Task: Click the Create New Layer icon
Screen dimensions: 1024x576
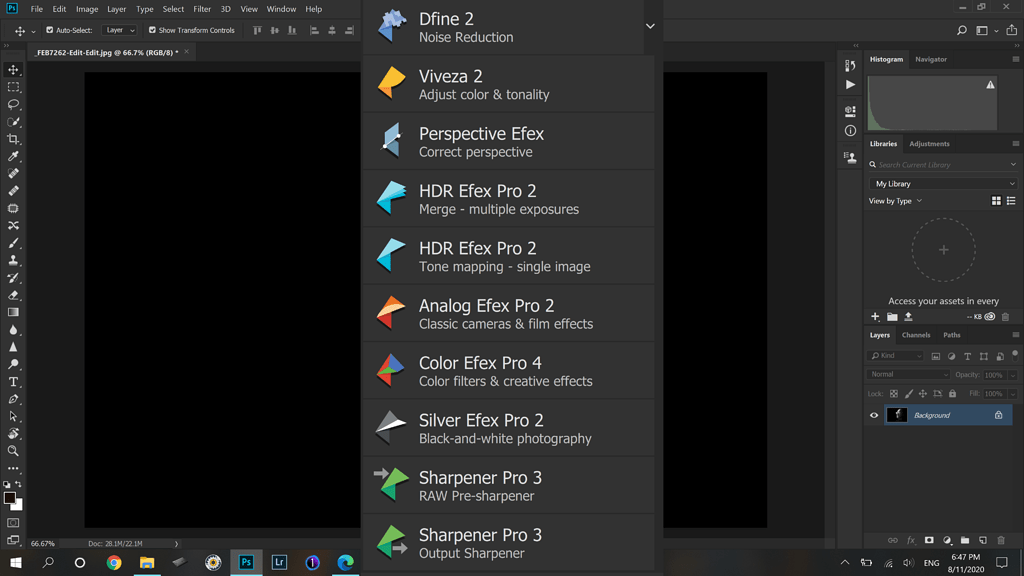Action: 981,540
